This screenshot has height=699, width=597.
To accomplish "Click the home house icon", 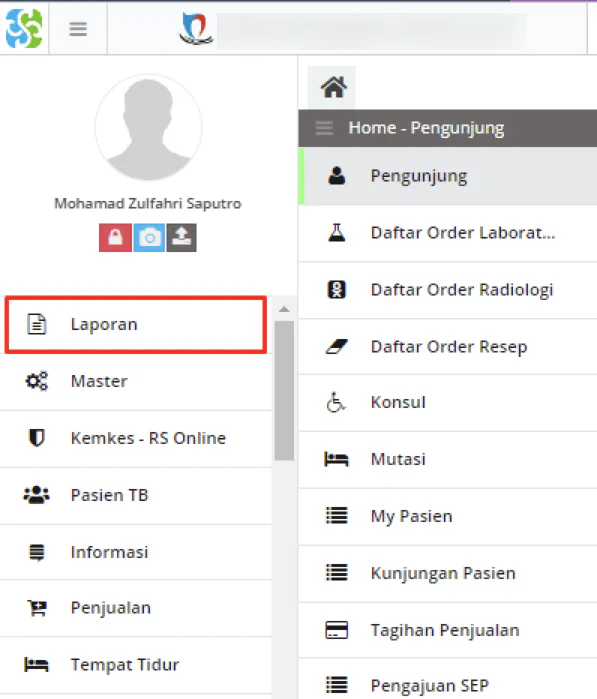I will pos(333,87).
